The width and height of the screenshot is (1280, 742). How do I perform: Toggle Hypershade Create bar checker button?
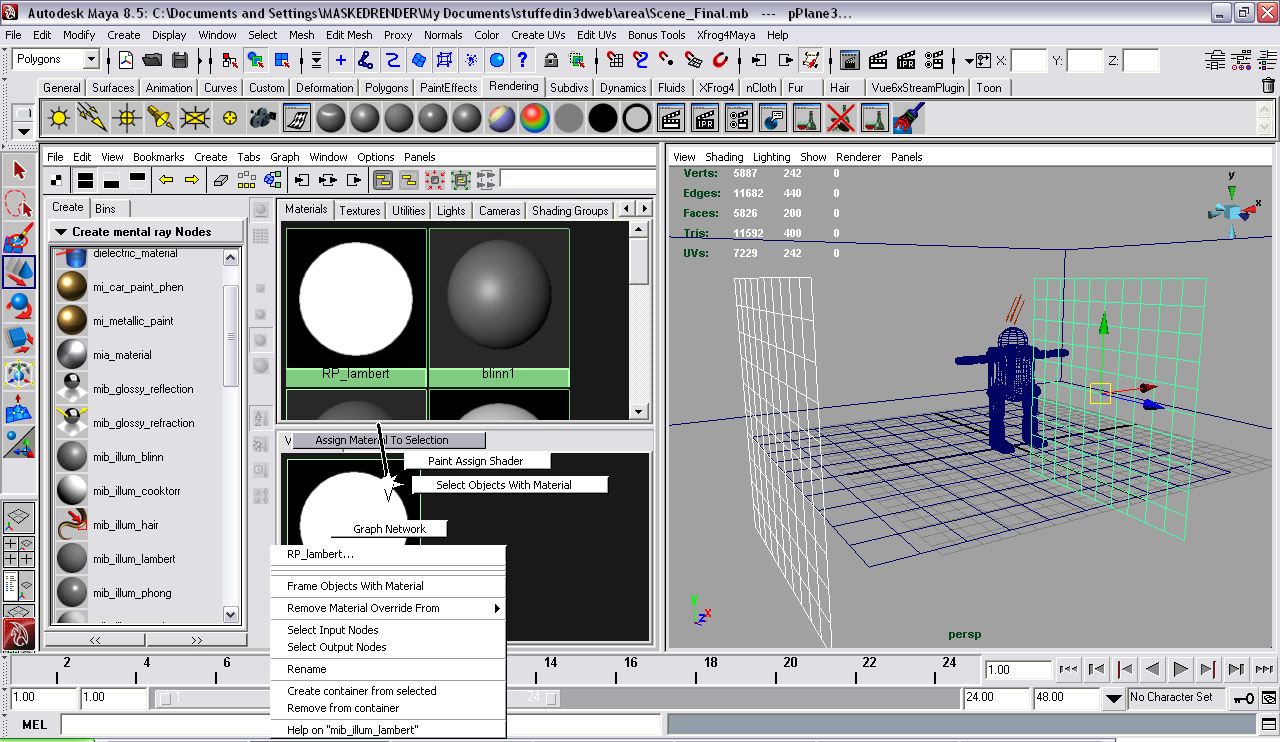pyautogui.click(x=58, y=180)
